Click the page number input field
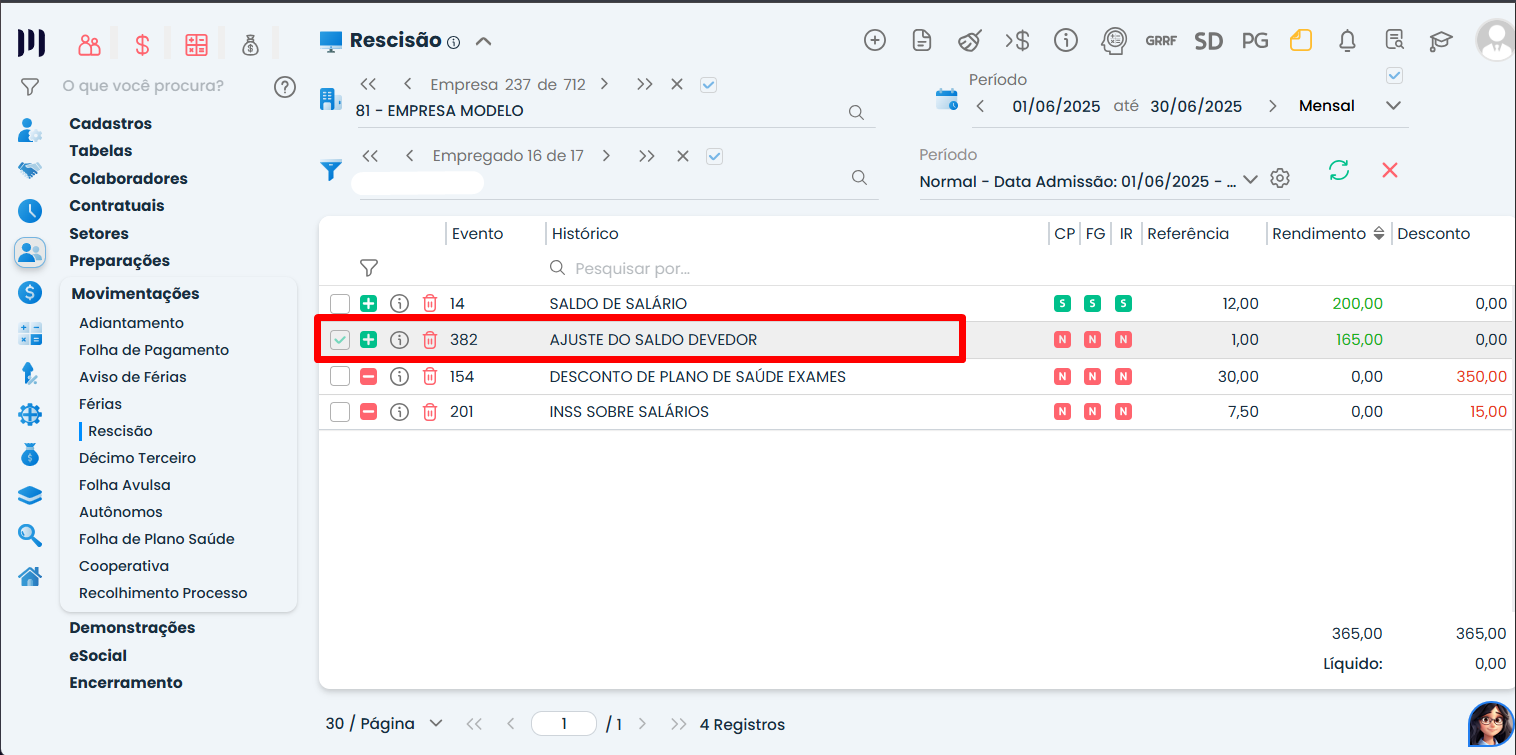 (564, 724)
